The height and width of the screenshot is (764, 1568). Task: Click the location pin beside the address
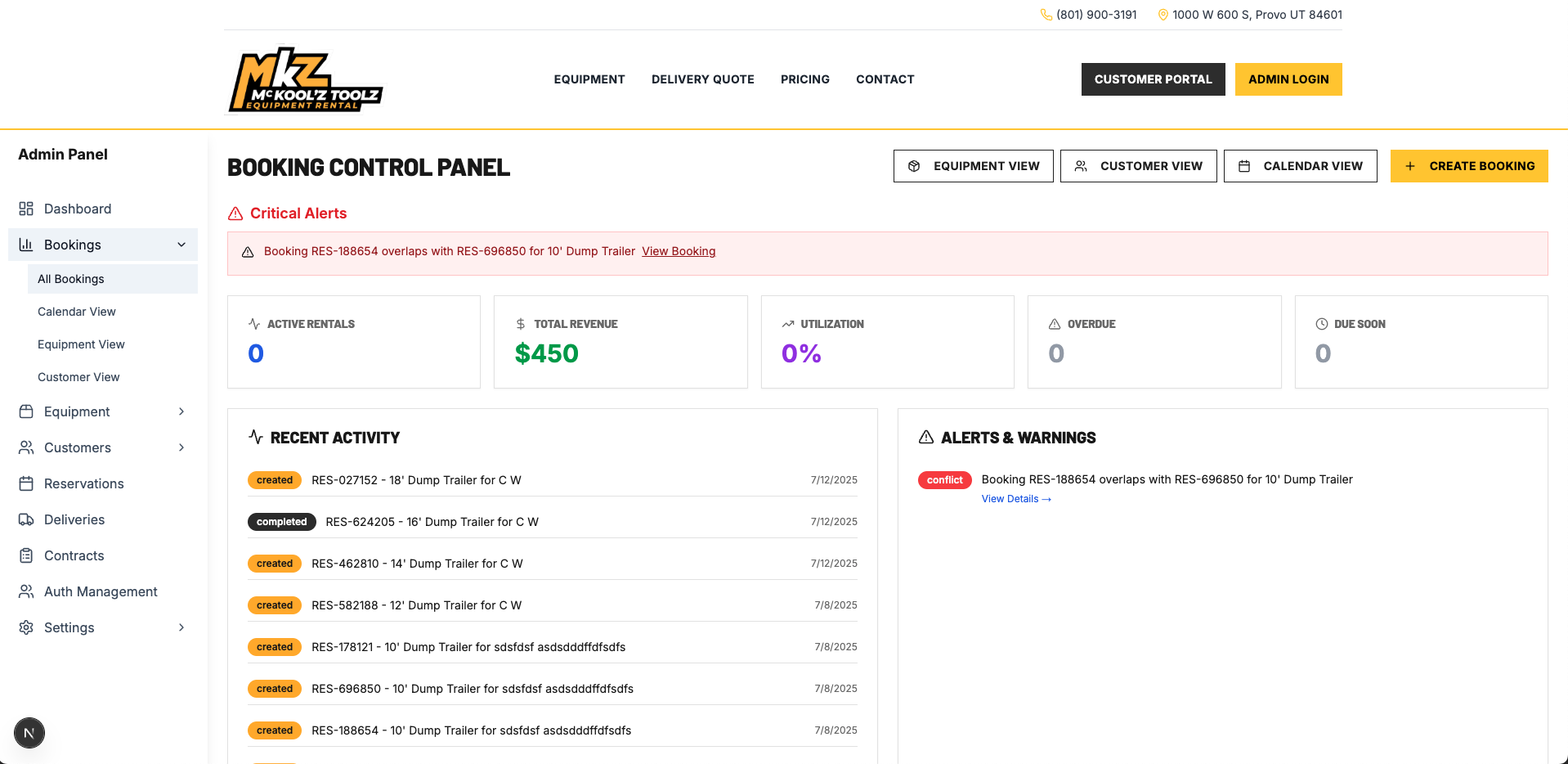coord(1163,14)
